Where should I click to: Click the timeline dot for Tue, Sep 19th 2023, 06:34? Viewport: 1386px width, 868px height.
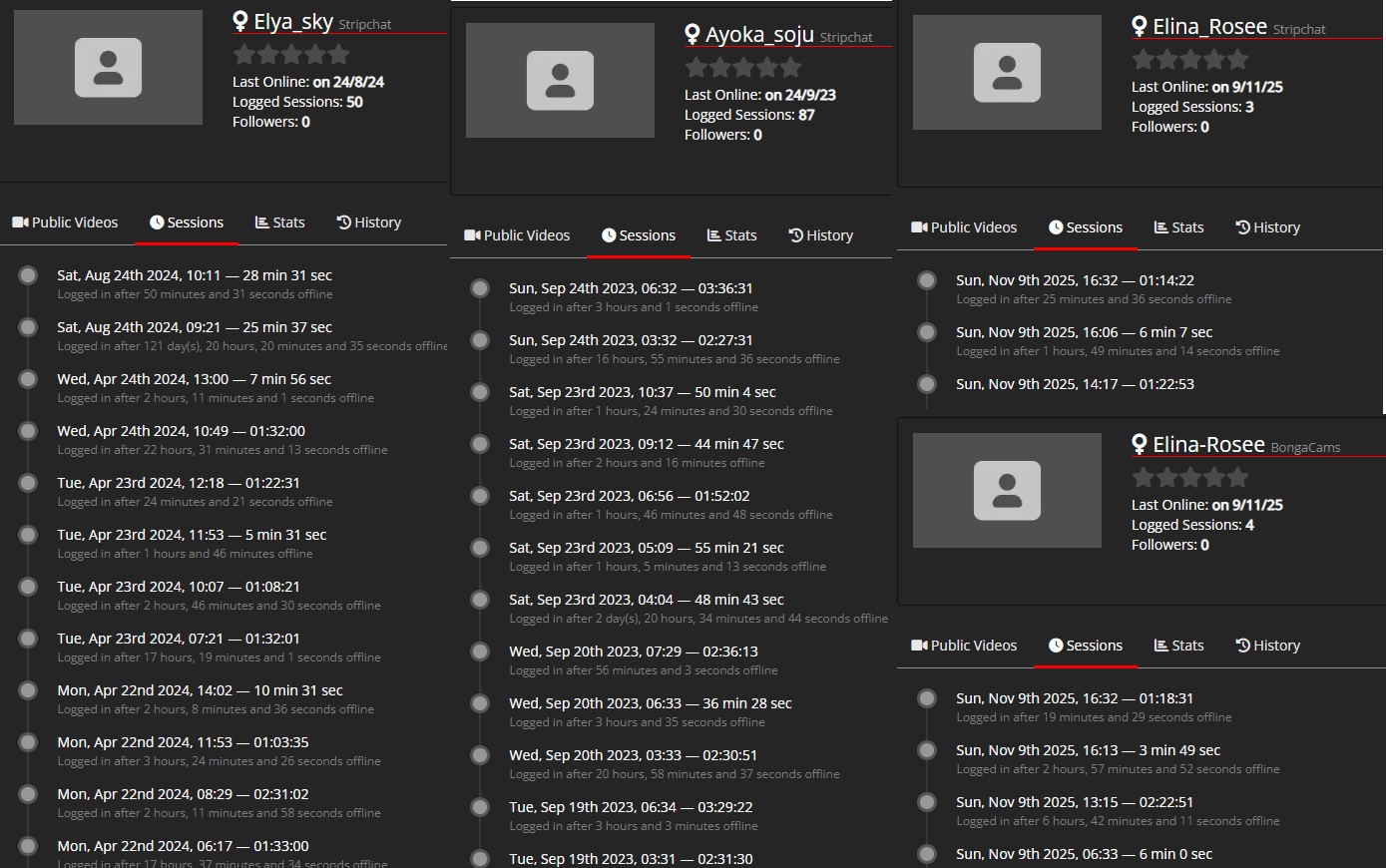click(x=480, y=807)
